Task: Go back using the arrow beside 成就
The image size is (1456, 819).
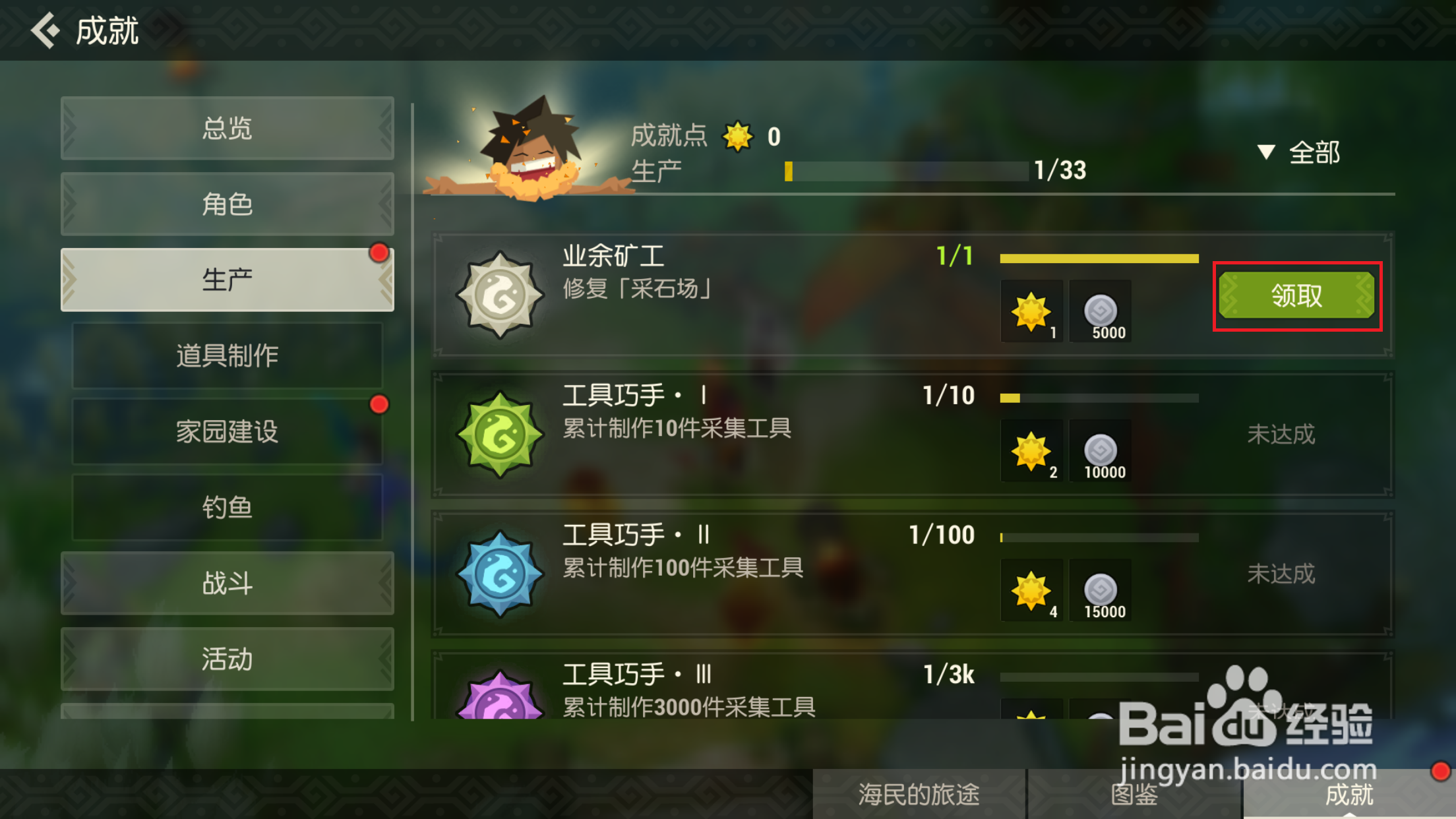Action: click(x=45, y=30)
